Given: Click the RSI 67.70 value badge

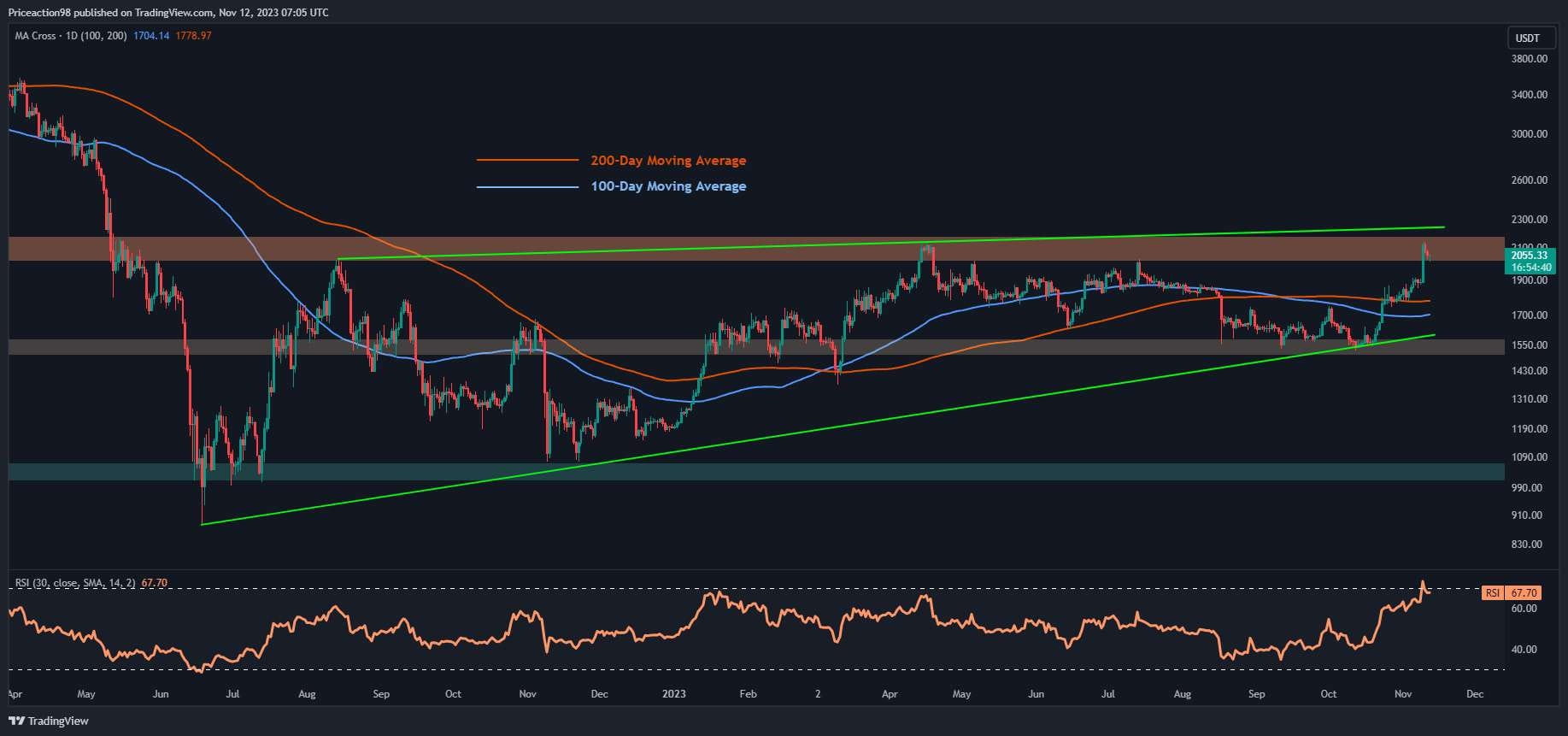Looking at the screenshot, I should [1524, 592].
